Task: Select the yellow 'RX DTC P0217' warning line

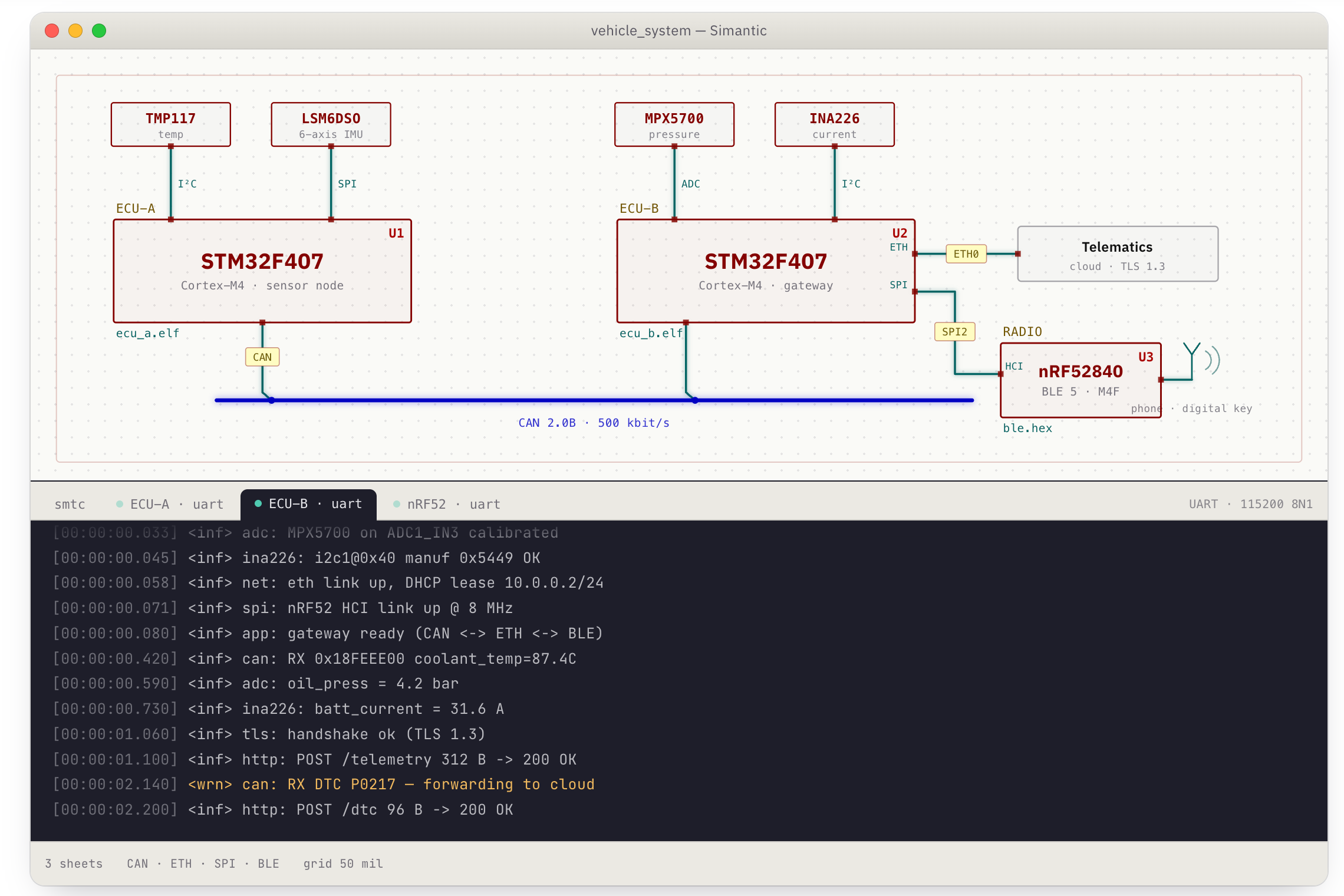Action: point(324,785)
